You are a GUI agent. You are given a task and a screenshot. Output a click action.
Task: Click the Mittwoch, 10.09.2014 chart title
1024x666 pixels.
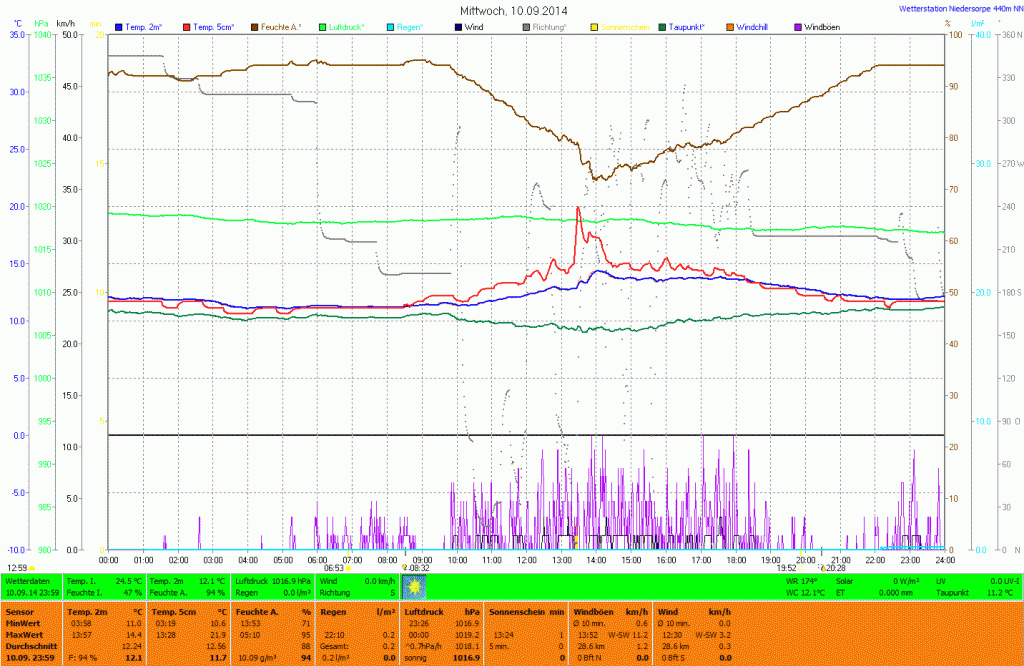click(510, 10)
